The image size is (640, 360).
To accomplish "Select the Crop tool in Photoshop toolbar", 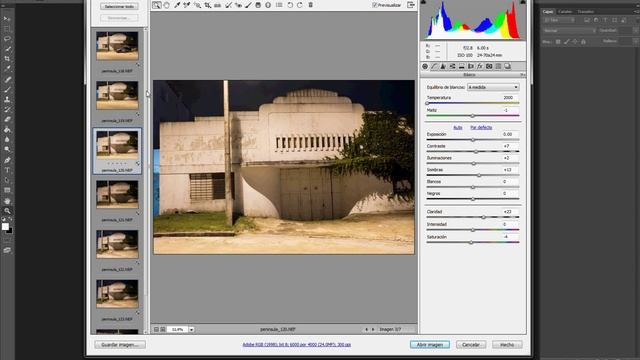I will 7,59.
